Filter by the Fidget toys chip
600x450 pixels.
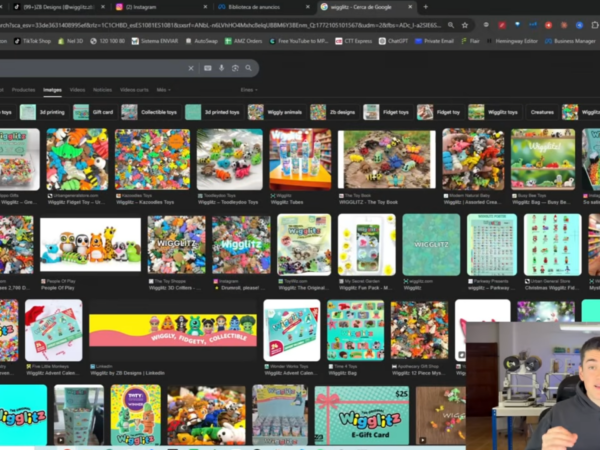388,112
